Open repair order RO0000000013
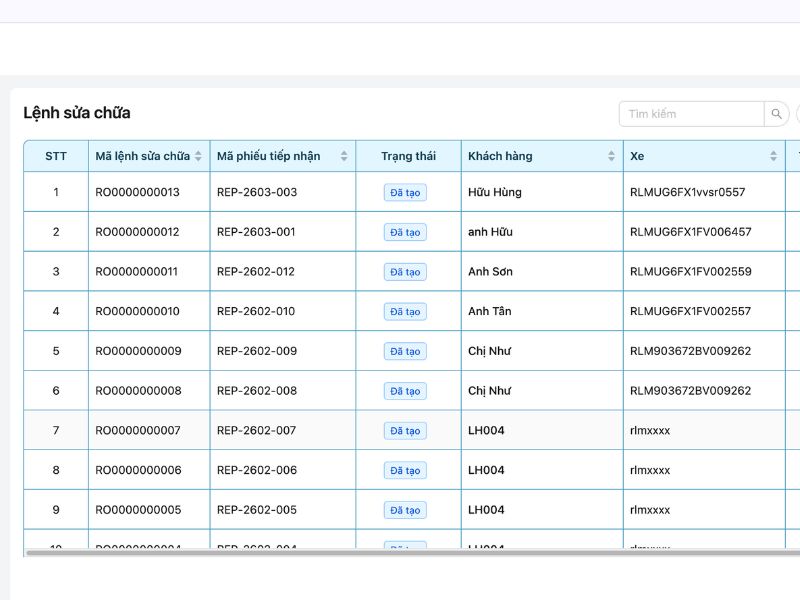The image size is (800, 600). pos(137,192)
